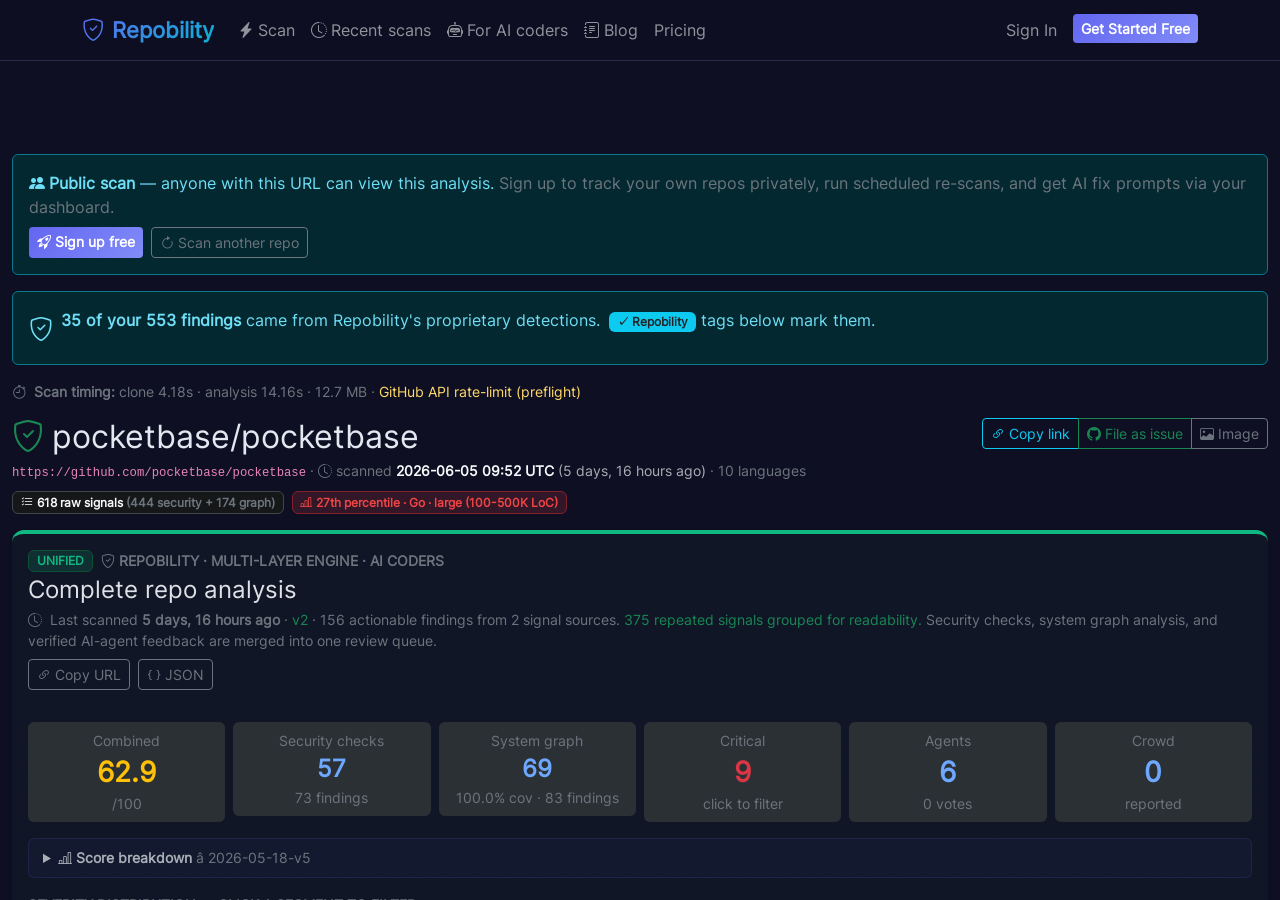Click File as issue button

tap(1135, 434)
